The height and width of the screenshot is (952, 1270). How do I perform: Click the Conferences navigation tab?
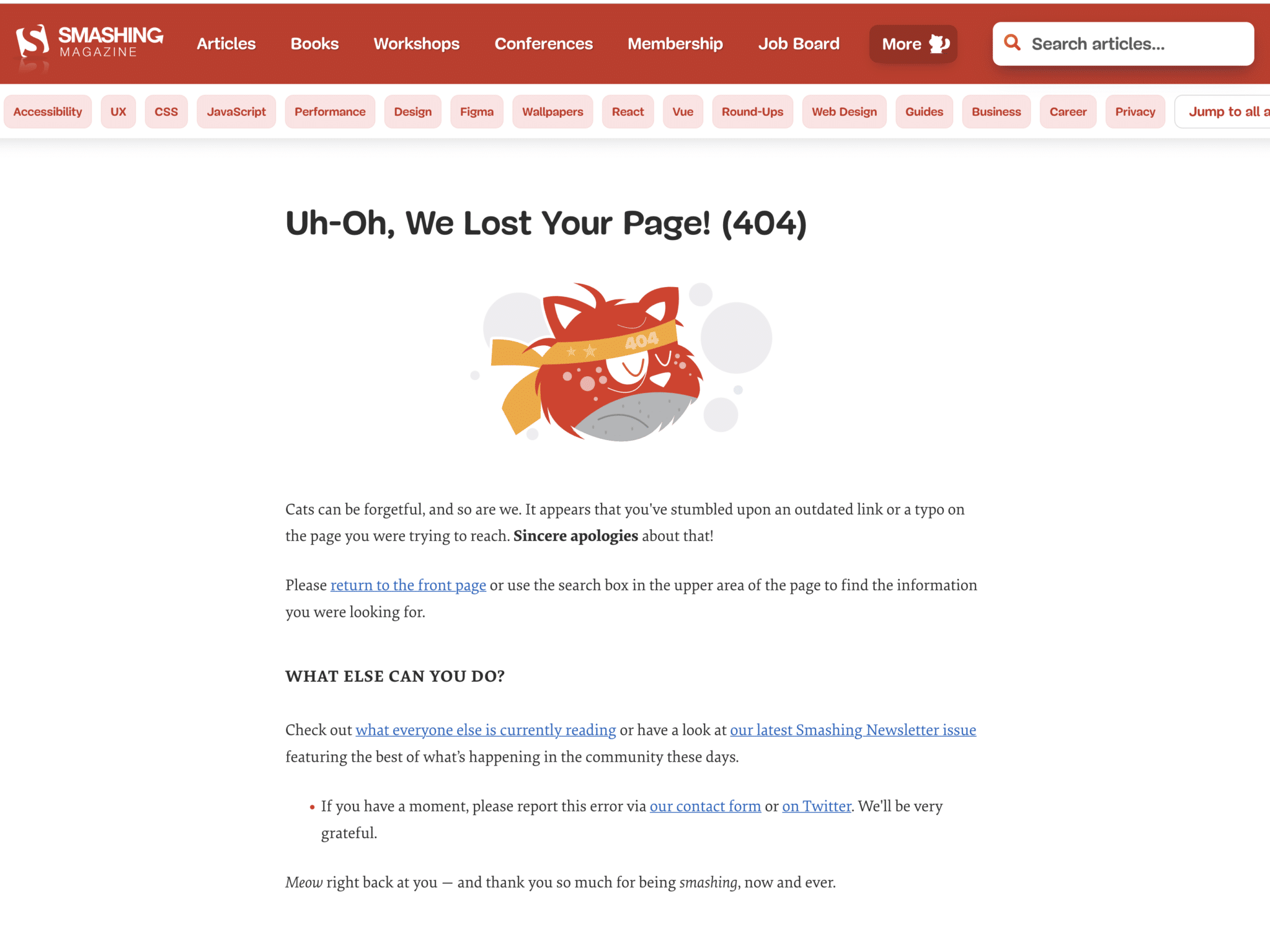[544, 43]
